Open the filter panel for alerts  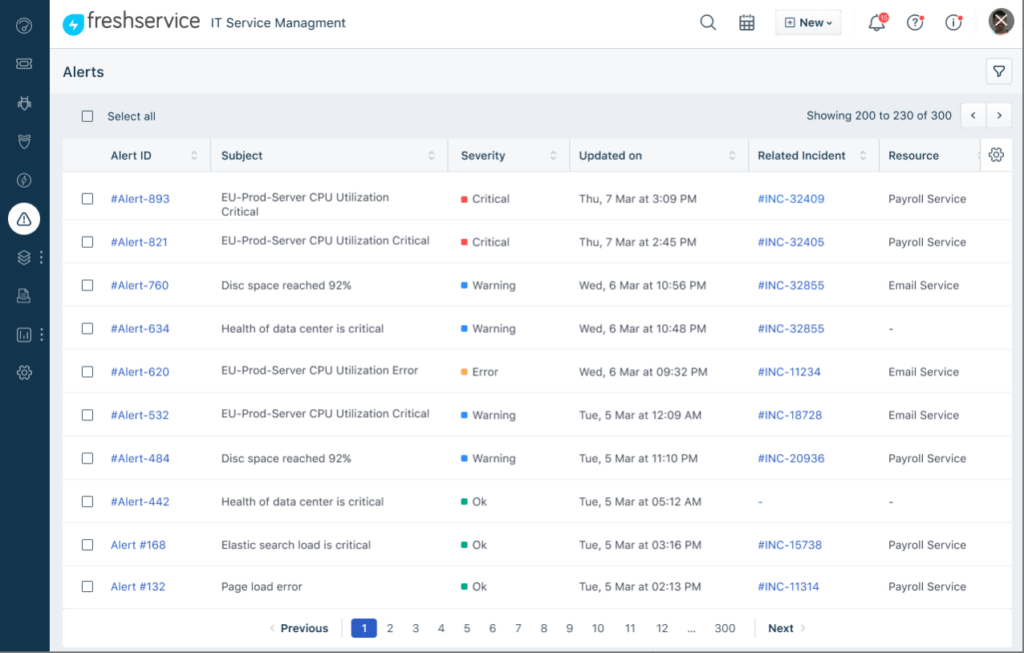(998, 71)
